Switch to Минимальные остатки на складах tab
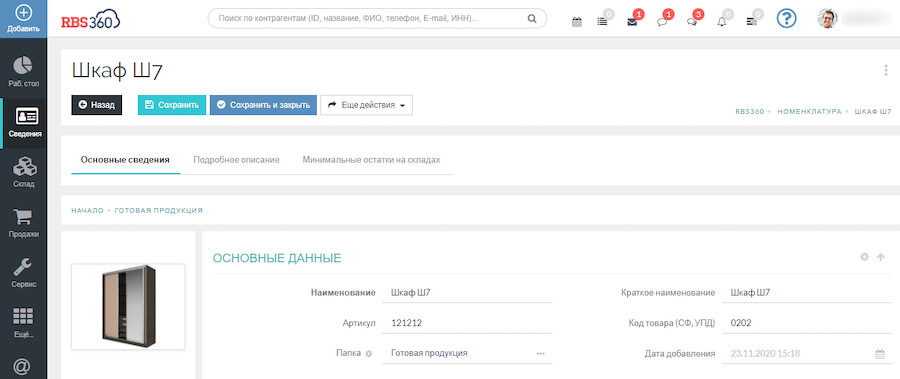Viewport: 900px width, 379px height. coord(371,160)
